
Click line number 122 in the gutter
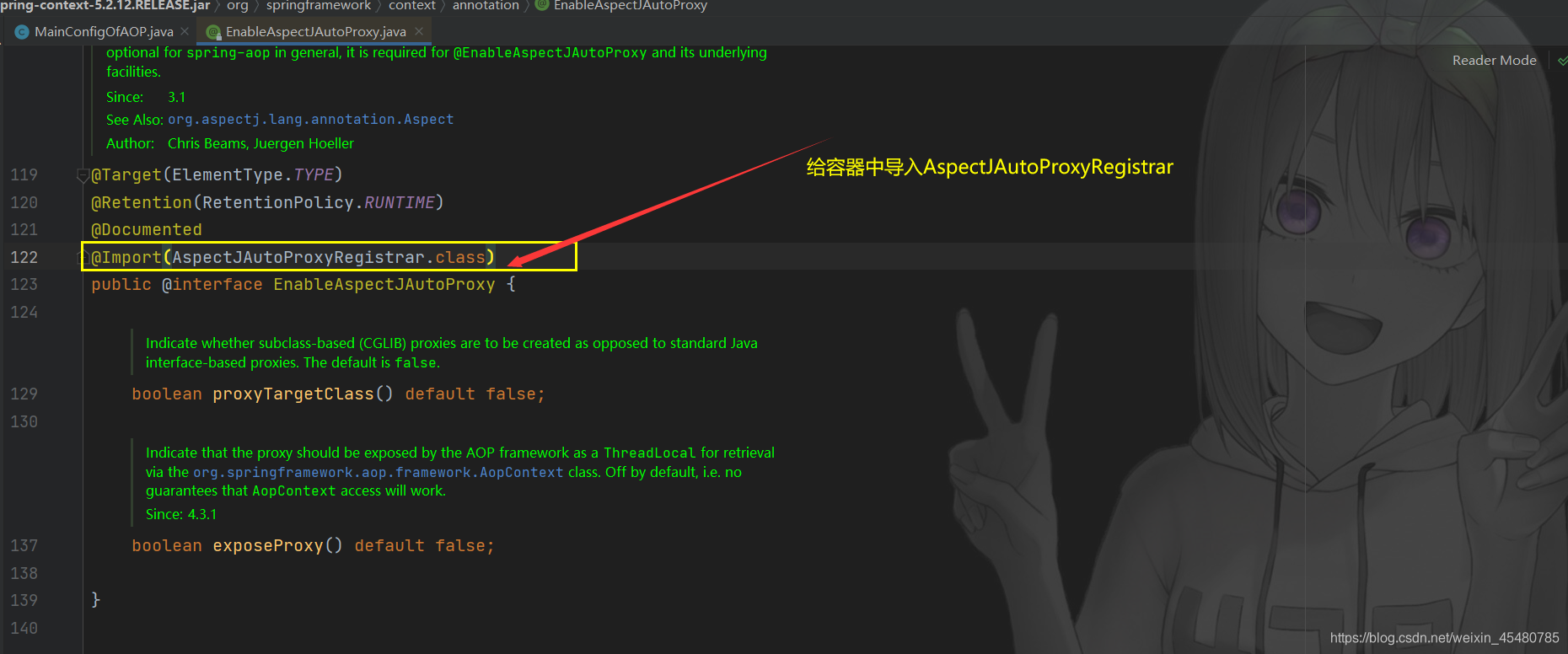tap(24, 257)
